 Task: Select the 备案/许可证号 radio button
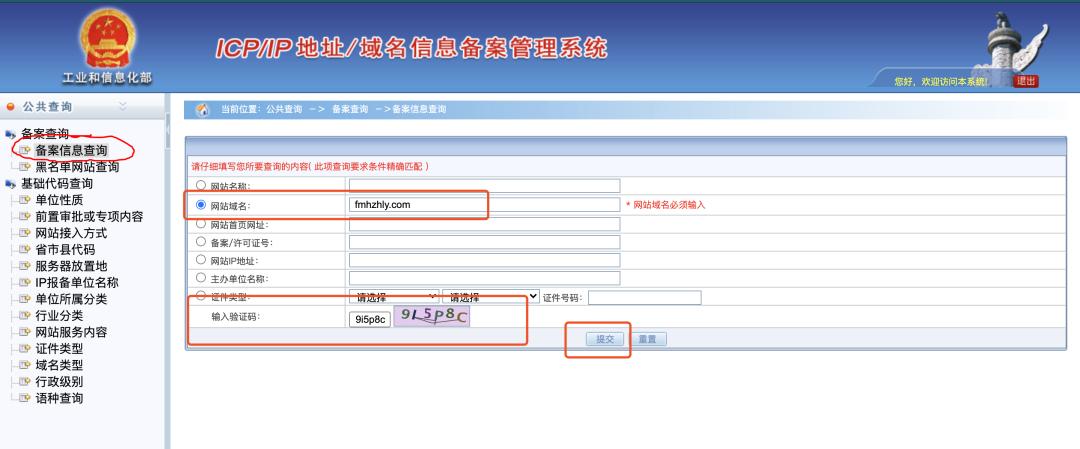point(201,242)
